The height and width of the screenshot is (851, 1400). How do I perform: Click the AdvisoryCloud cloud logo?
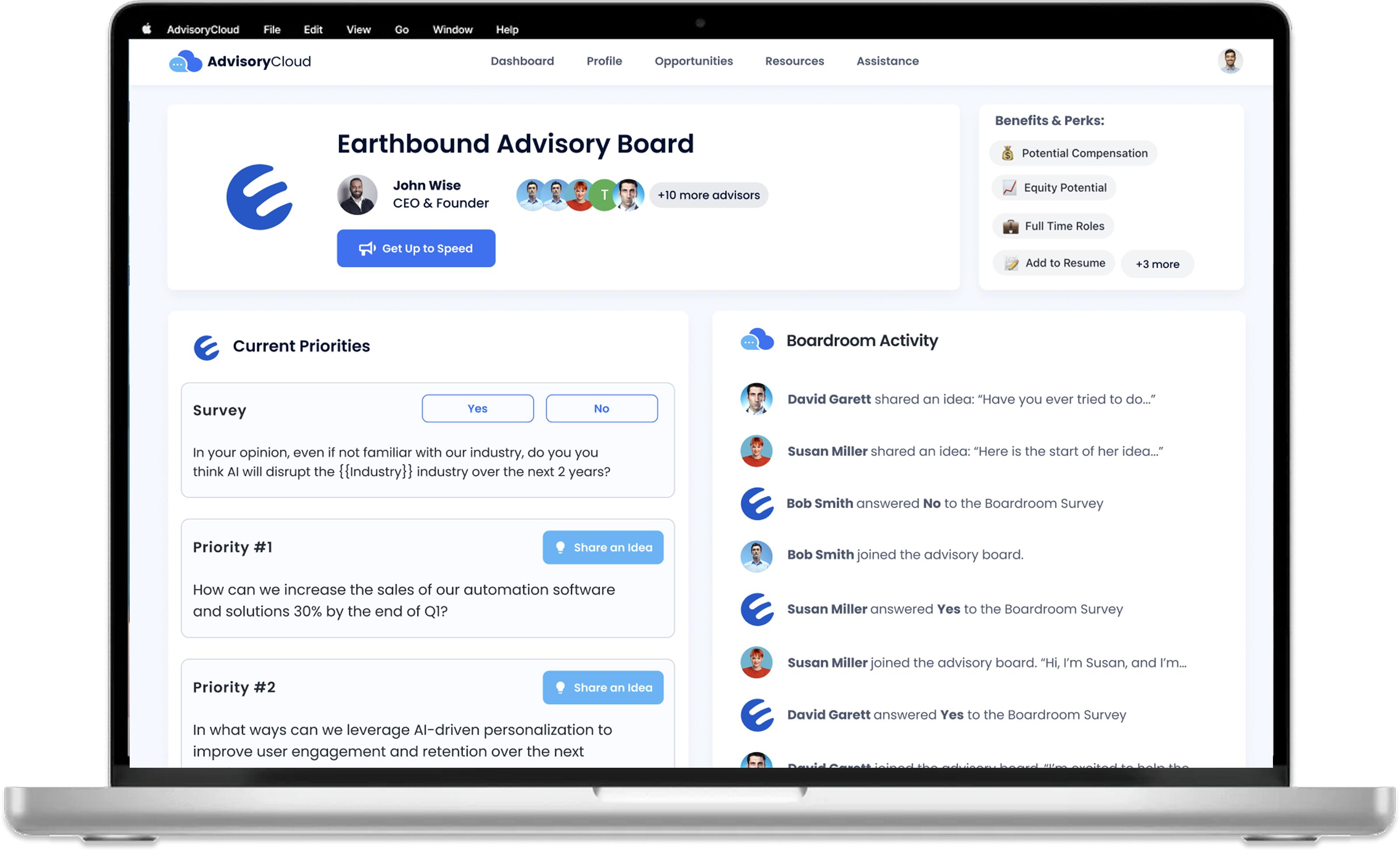(x=185, y=61)
